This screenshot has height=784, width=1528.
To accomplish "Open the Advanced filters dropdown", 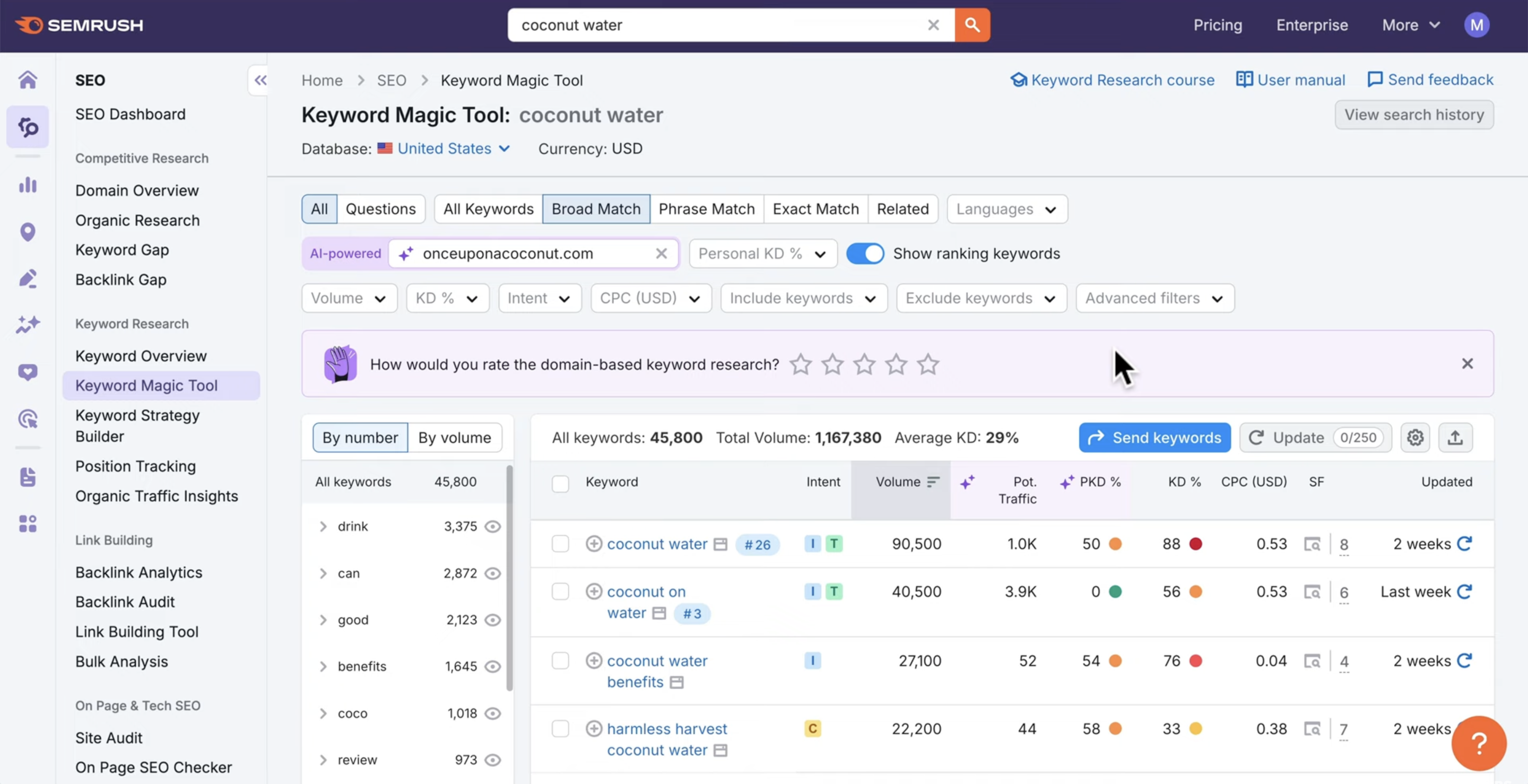I will pos(1155,298).
